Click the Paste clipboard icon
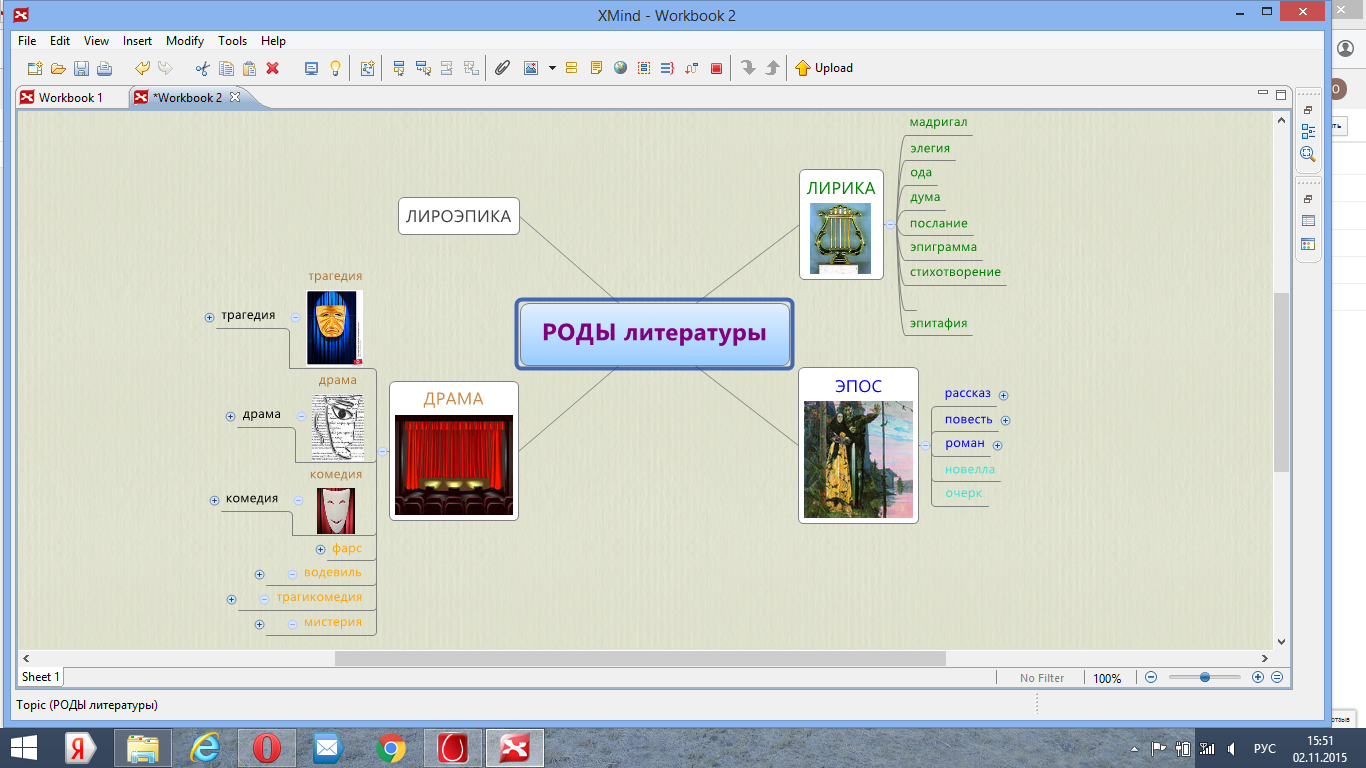 [249, 68]
